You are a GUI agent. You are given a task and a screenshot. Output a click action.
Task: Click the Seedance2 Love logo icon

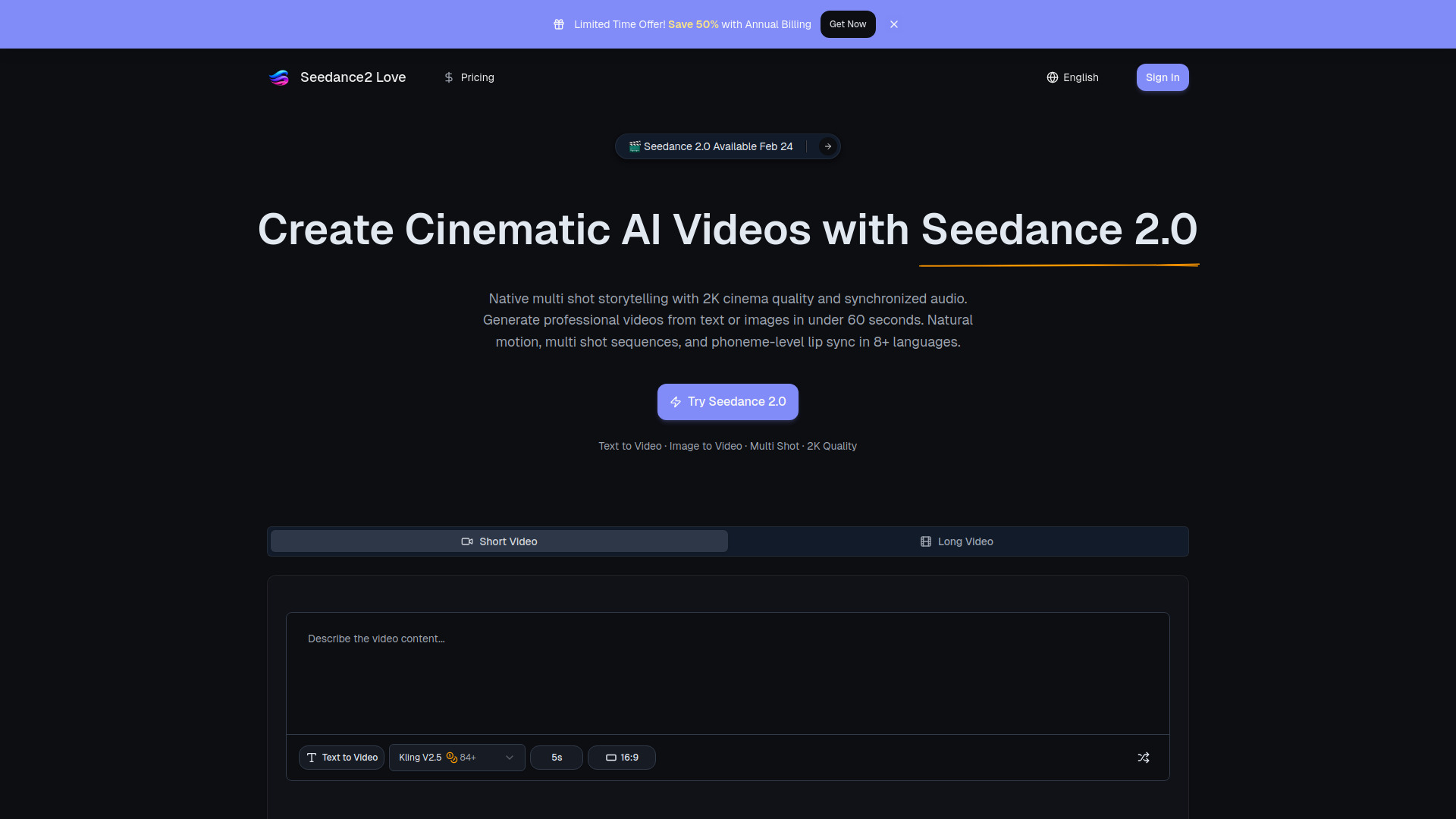point(278,77)
